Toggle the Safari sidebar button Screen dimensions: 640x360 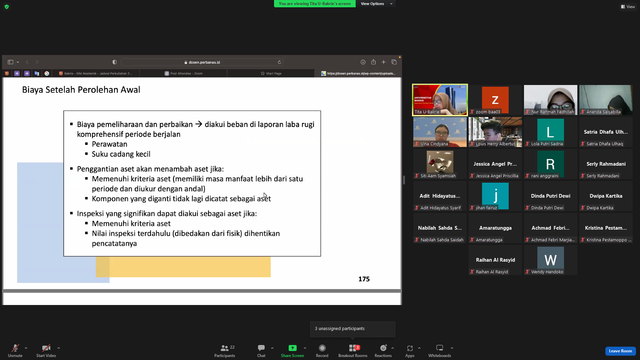[x=11, y=62]
